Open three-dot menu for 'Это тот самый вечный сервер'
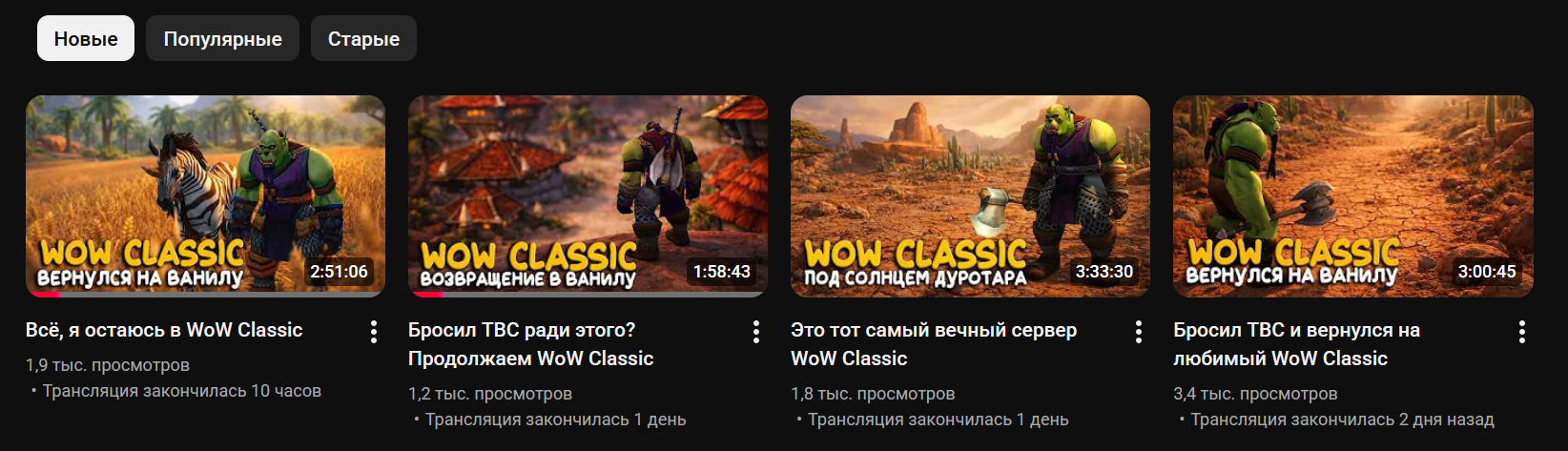 click(x=1139, y=331)
